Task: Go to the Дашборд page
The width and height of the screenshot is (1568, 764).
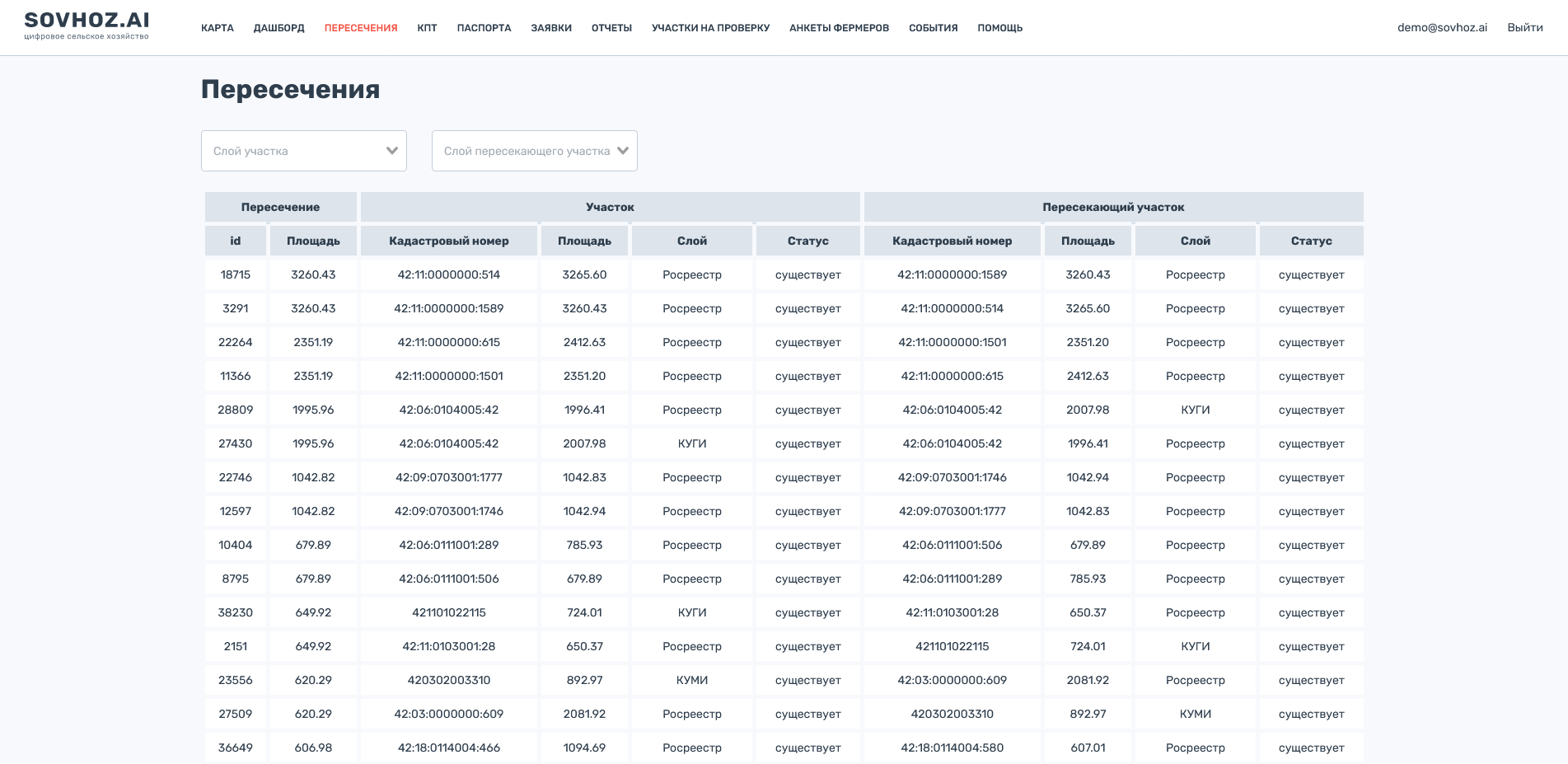Action: (x=278, y=28)
